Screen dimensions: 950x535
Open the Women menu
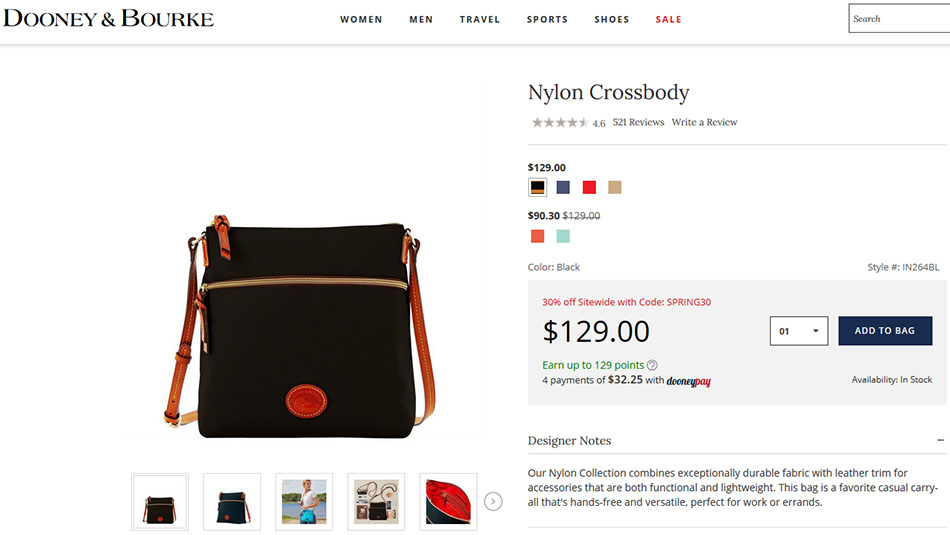(x=361, y=19)
